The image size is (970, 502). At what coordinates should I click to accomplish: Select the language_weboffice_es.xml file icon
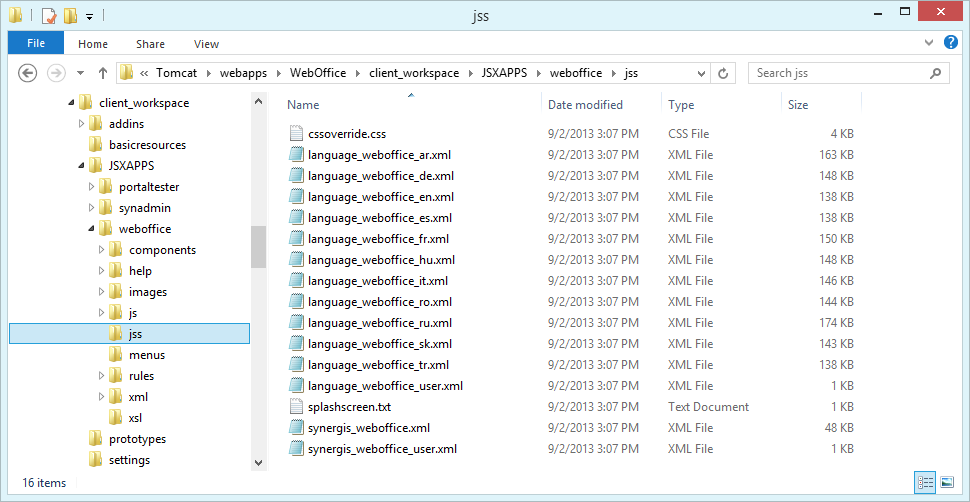click(297, 218)
